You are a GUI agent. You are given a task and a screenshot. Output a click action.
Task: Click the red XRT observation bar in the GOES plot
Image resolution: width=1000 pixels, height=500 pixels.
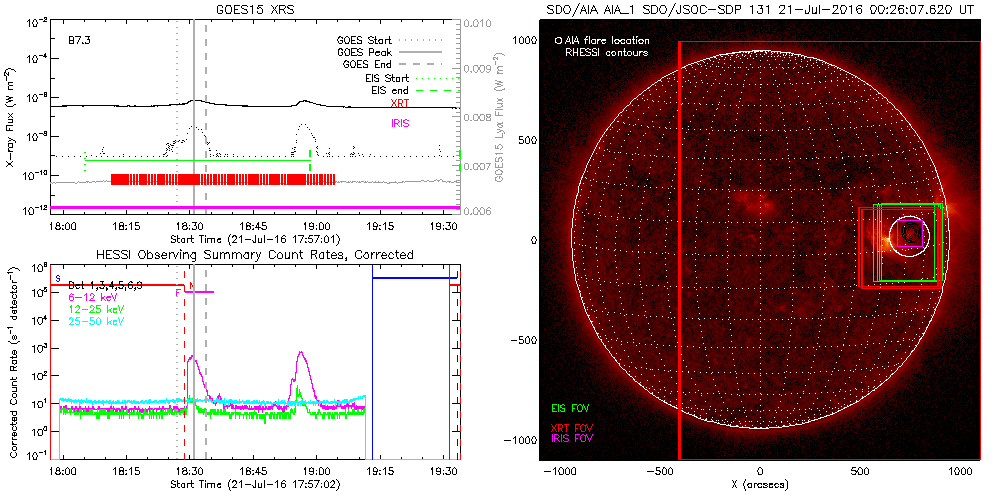pyautogui.click(x=222, y=180)
